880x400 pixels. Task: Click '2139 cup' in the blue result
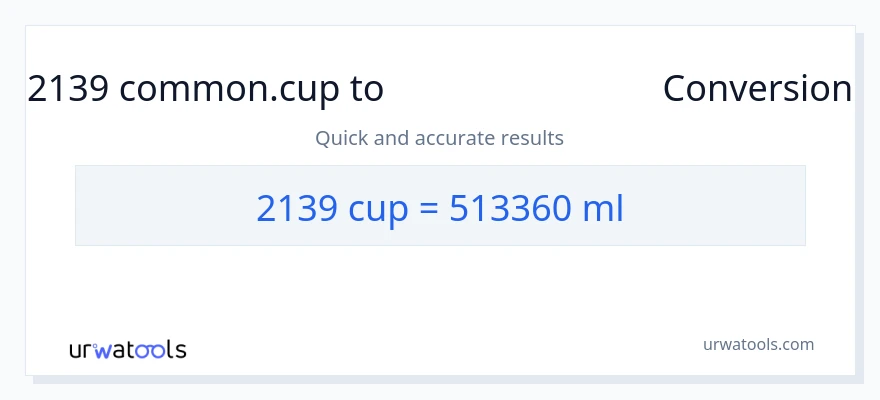(332, 208)
